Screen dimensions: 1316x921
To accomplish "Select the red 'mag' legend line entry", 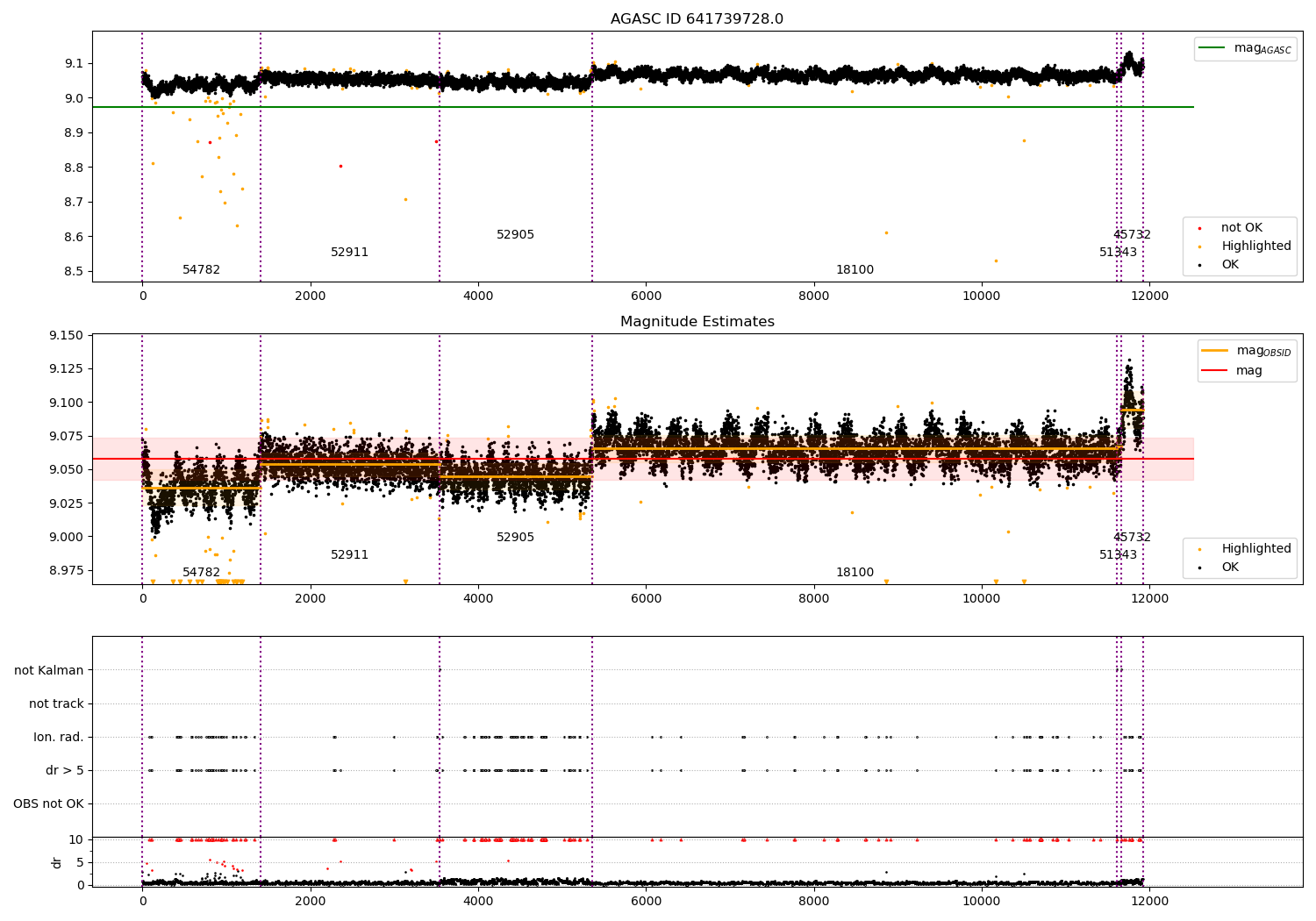I will [x=1232, y=370].
